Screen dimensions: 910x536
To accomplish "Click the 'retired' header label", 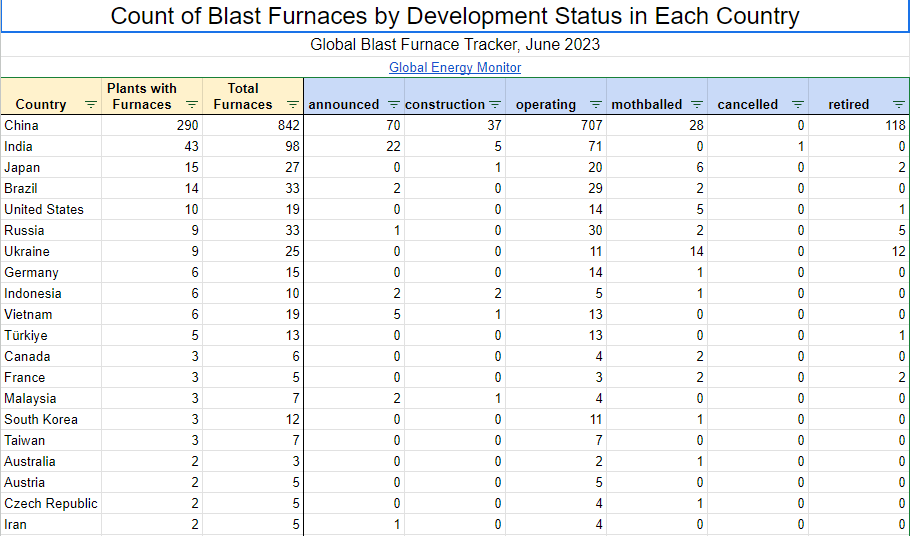I will pos(848,104).
